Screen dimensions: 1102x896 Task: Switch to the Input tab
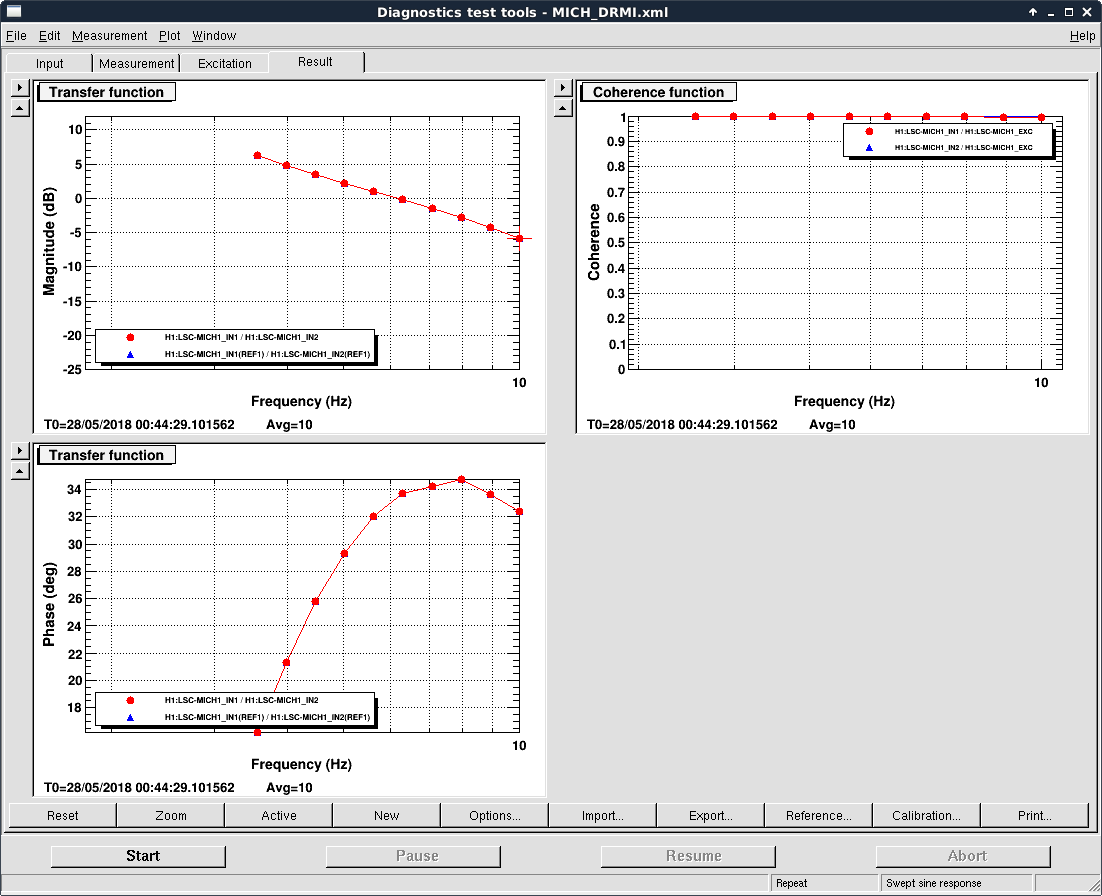point(50,63)
